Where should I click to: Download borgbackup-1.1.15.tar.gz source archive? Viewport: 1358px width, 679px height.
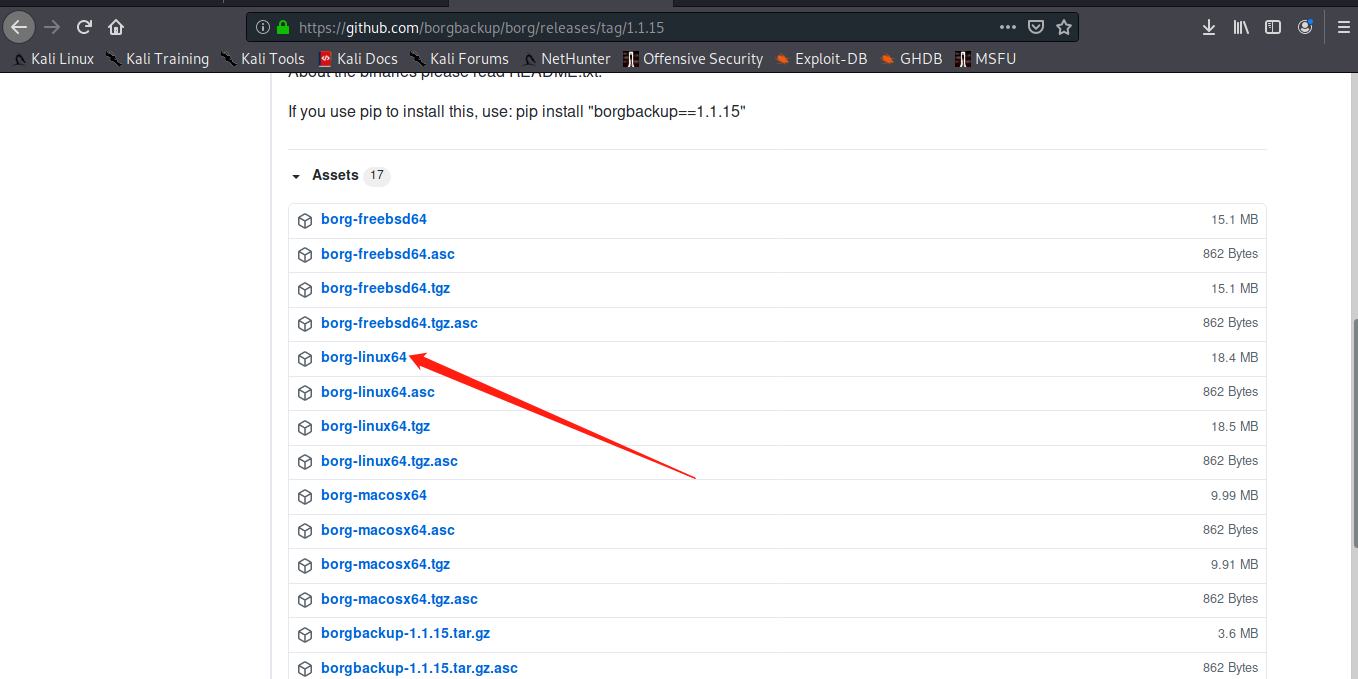(x=405, y=634)
